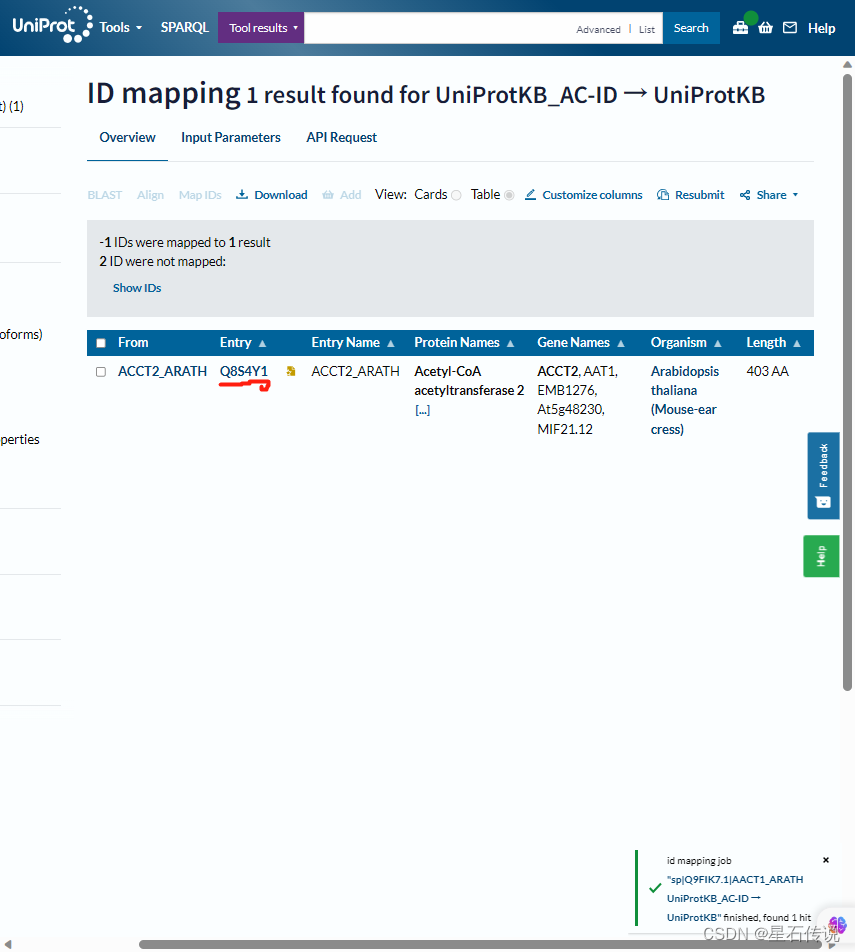Open entry Q8S4Y1 link
Screen dimensions: 855x952
(244, 371)
